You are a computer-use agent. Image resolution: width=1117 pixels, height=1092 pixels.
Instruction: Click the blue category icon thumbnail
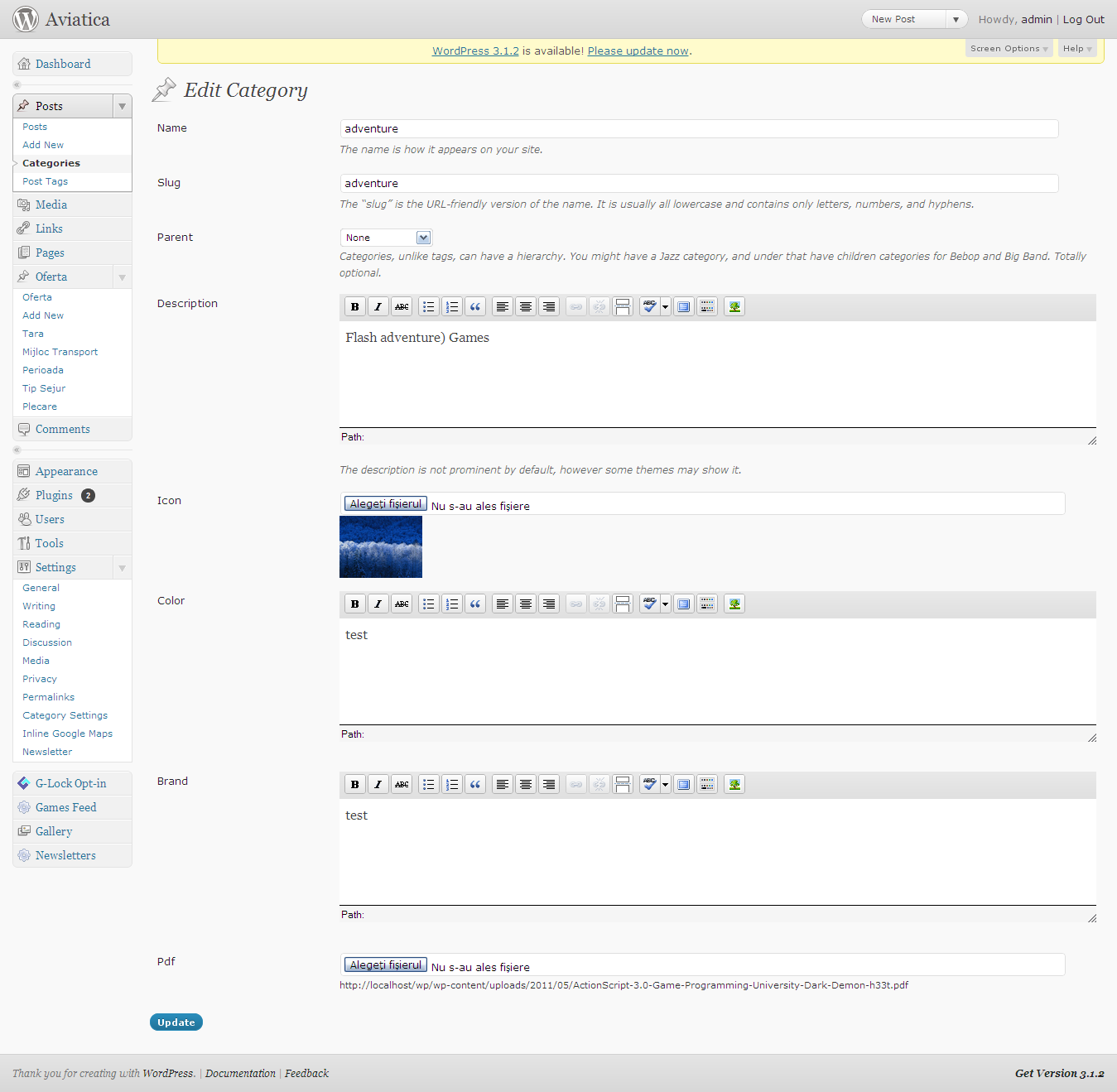click(x=381, y=547)
